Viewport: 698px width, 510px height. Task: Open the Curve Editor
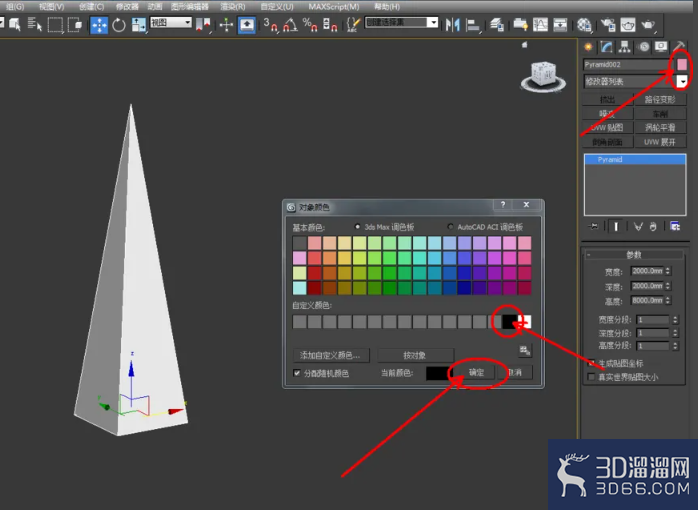[x=540, y=24]
